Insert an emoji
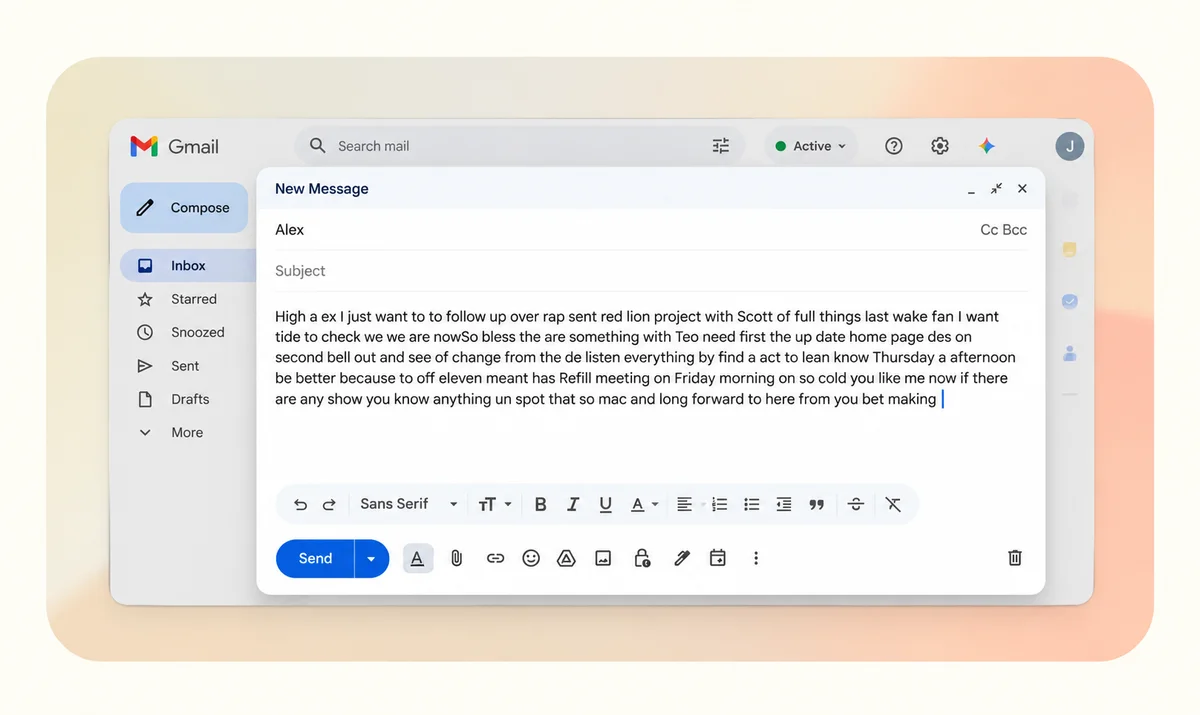 coord(531,559)
